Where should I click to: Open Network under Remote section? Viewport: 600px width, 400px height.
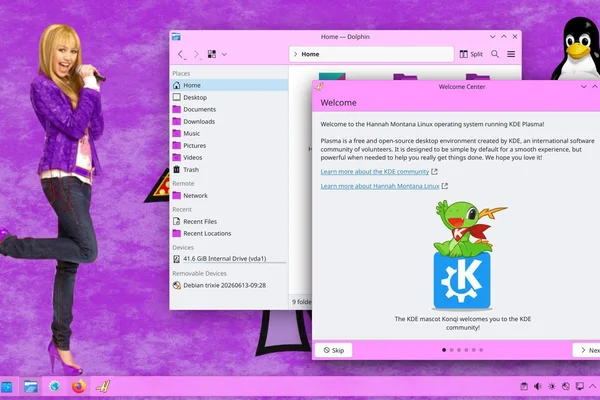coord(229,196)
